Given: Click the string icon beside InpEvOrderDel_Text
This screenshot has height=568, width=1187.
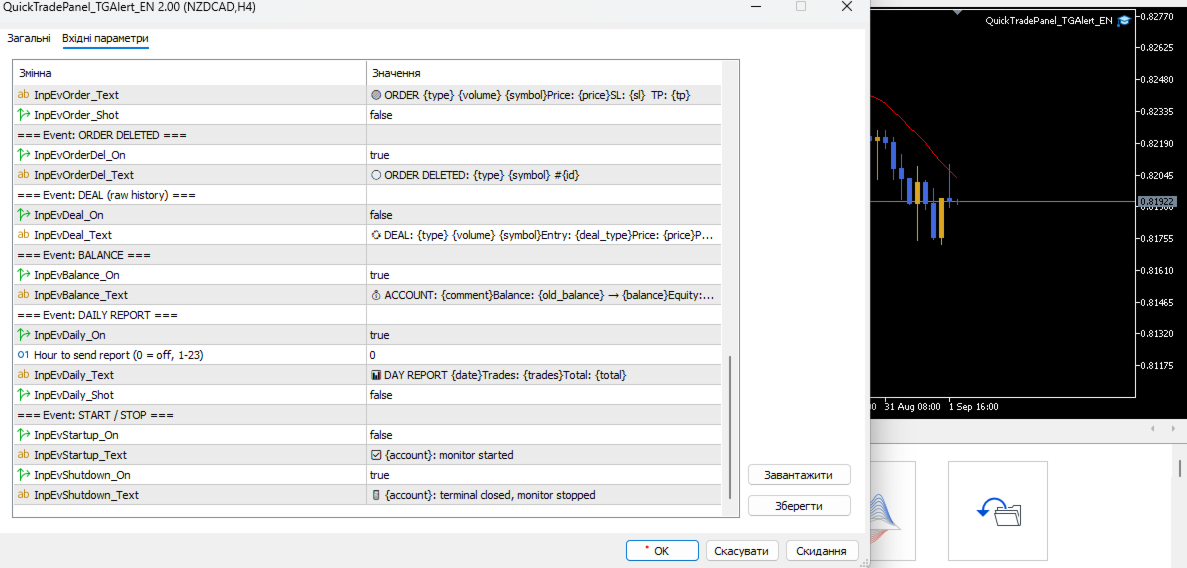Looking at the screenshot, I should coord(23,175).
